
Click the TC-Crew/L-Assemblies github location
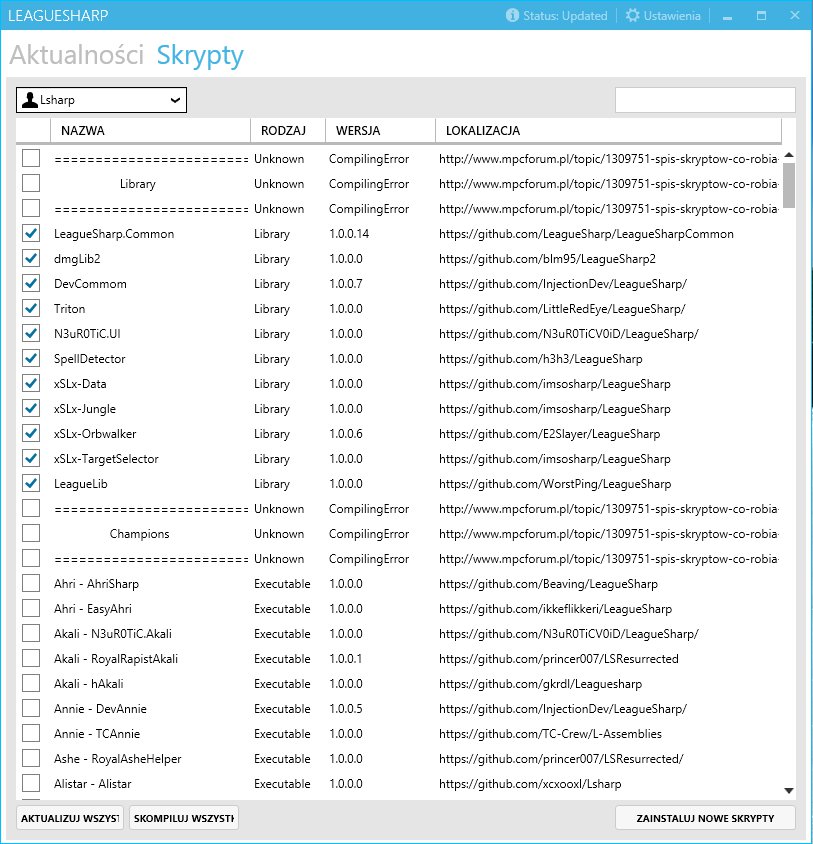click(x=550, y=734)
